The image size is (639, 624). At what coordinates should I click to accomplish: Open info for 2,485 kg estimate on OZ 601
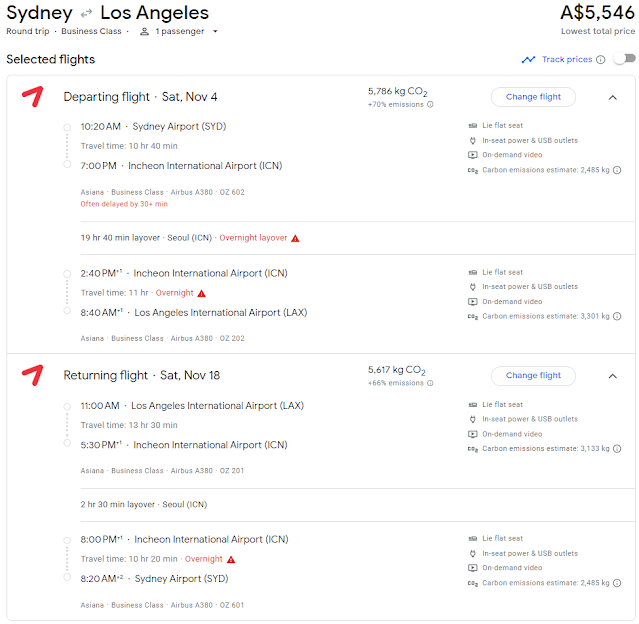(617, 583)
